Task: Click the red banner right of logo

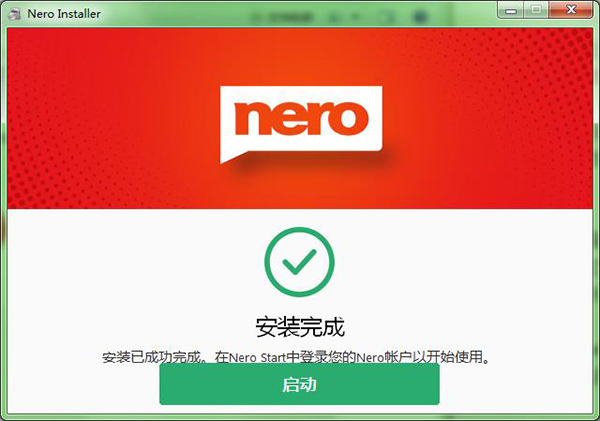Action: point(488,119)
